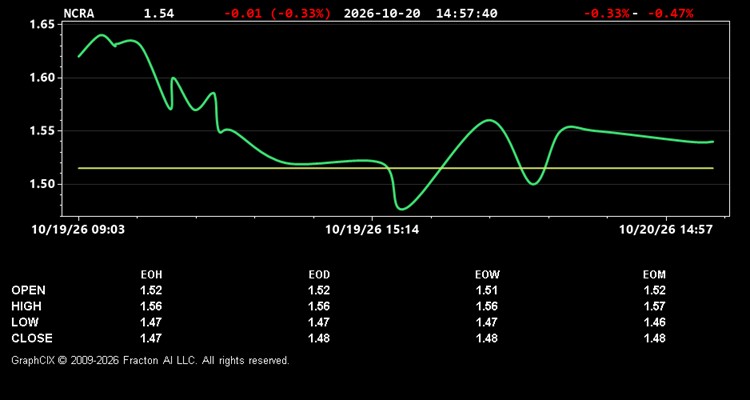Click the EOW HIGH value 1.56
Viewport: 750px width, 400px height.
pyautogui.click(x=487, y=306)
